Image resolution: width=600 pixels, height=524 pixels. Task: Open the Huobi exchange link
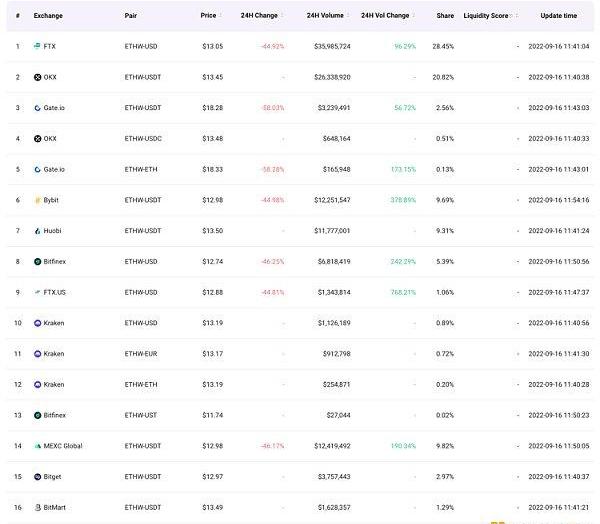(52, 231)
